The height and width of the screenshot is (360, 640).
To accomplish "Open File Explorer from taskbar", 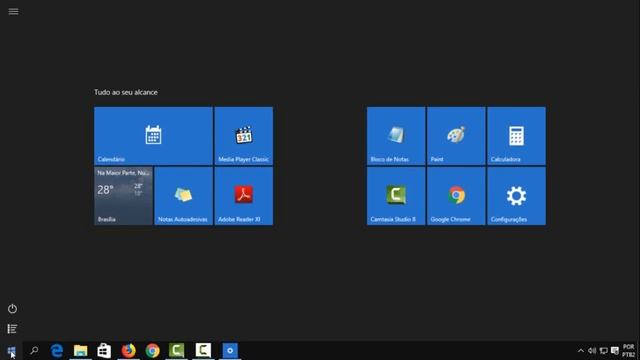I will [80, 351].
